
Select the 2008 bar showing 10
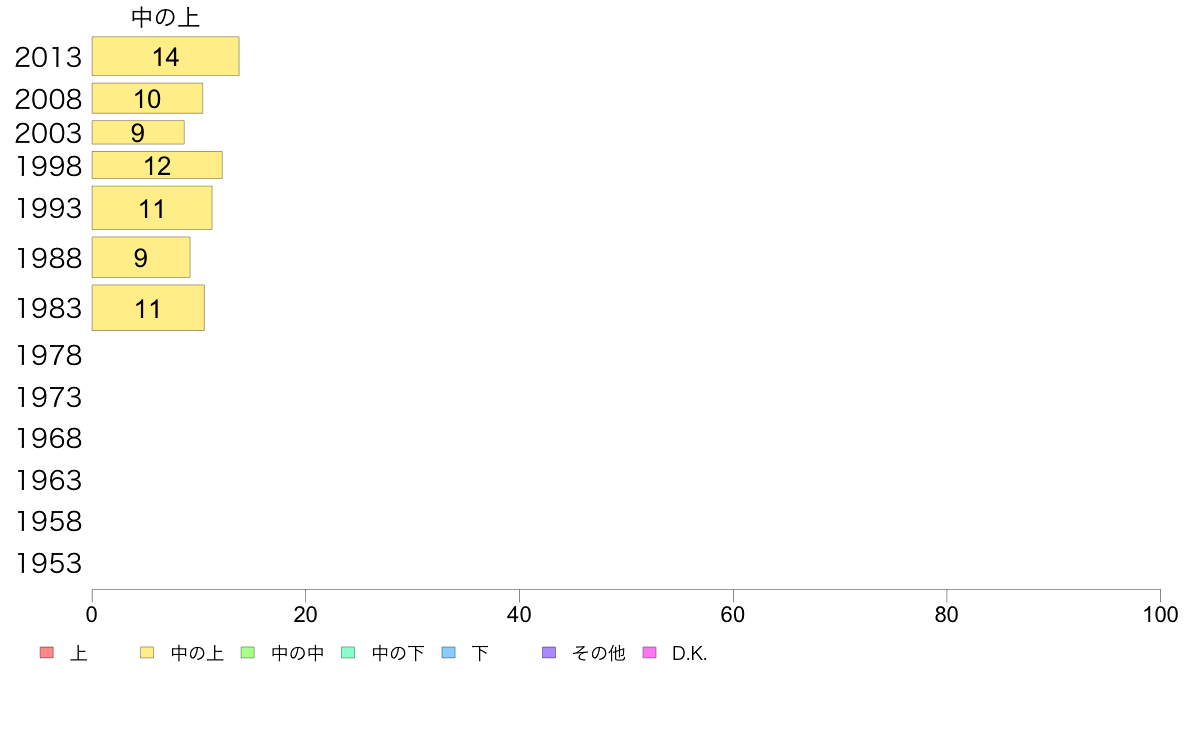coord(148,99)
